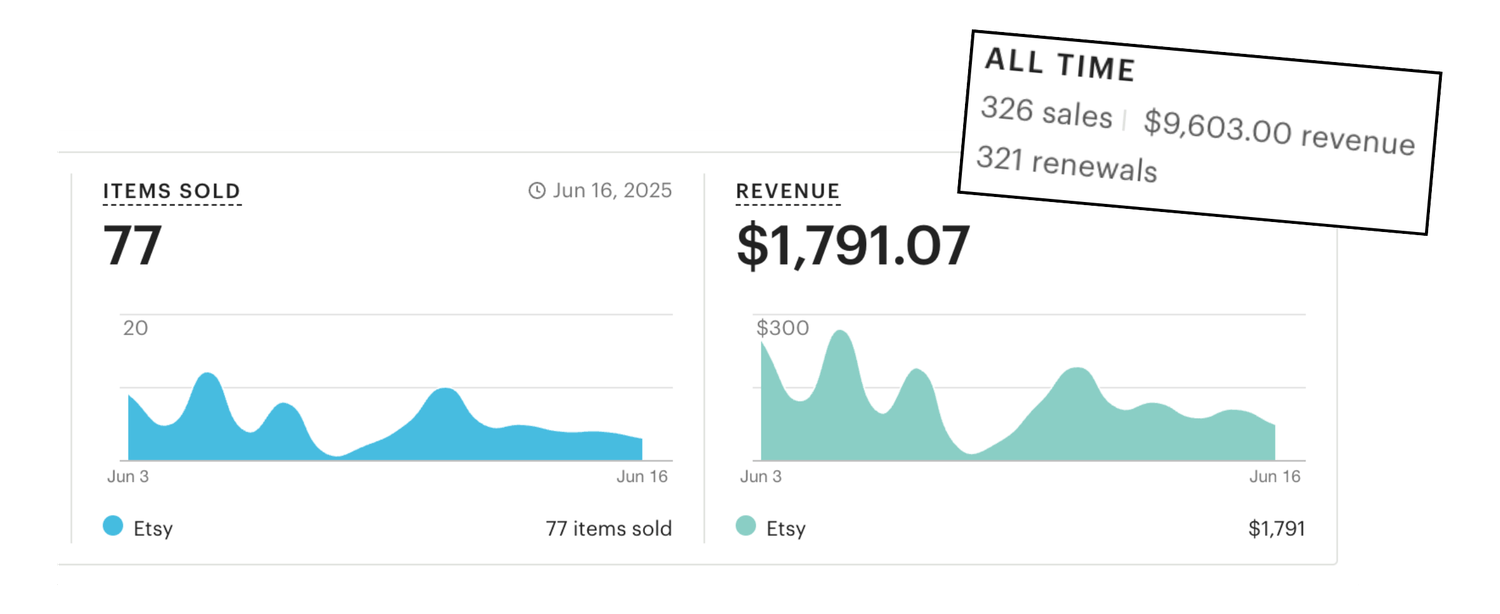The image size is (1500, 614).
Task: Click the teal Etsy legend dot
Action: tap(746, 526)
